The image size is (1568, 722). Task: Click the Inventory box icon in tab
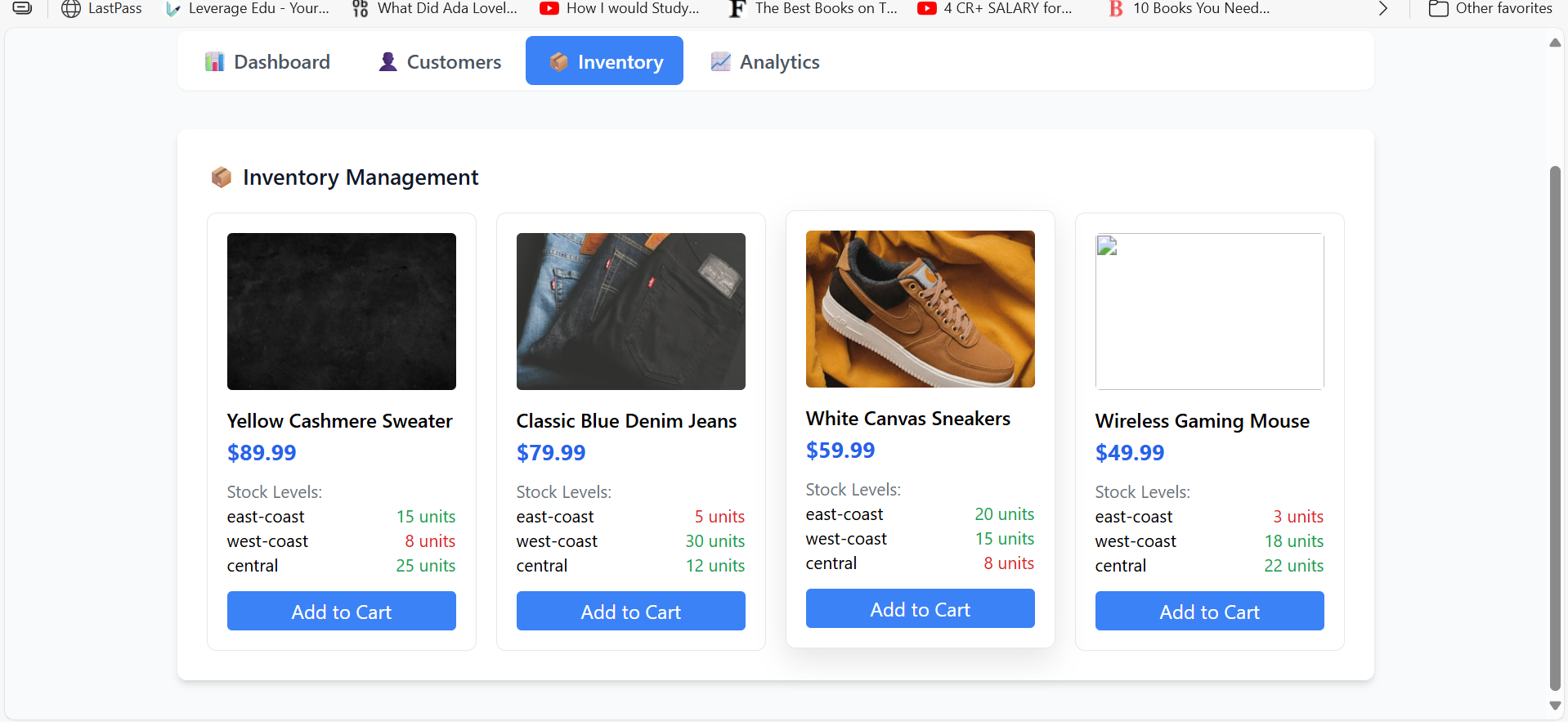coord(559,61)
